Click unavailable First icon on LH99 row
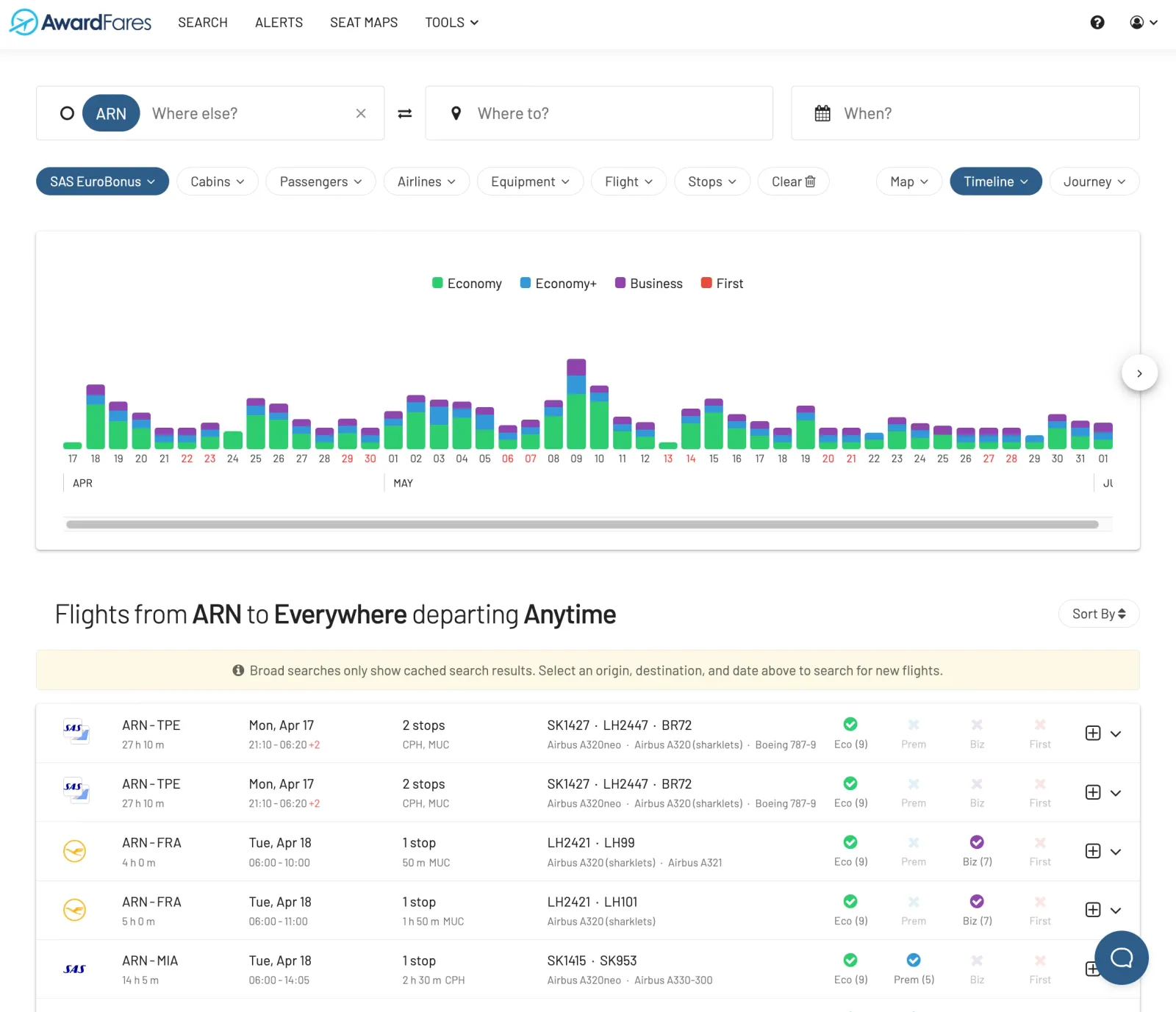The width and height of the screenshot is (1176, 1012). pyautogui.click(x=1040, y=842)
